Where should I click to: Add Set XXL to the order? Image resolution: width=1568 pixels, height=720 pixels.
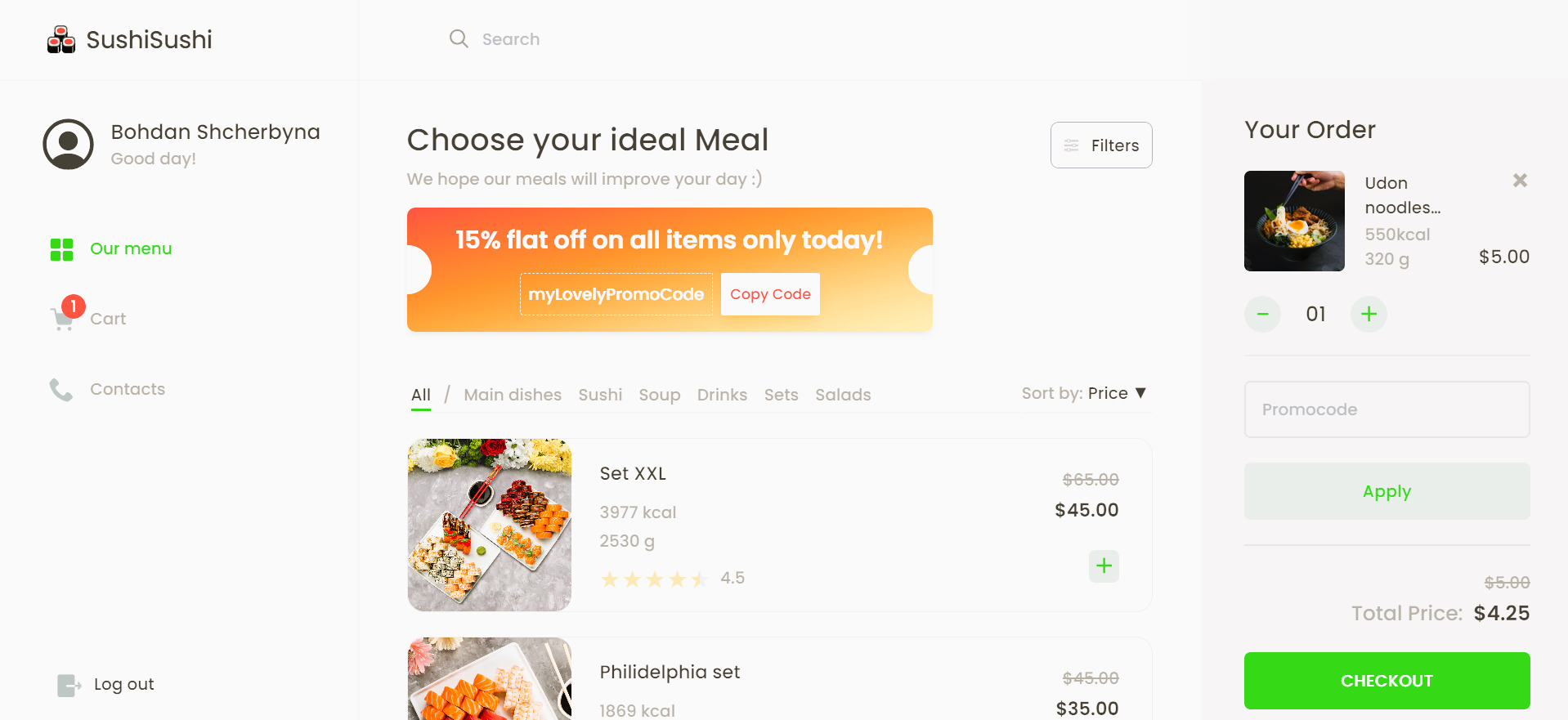[x=1104, y=566]
